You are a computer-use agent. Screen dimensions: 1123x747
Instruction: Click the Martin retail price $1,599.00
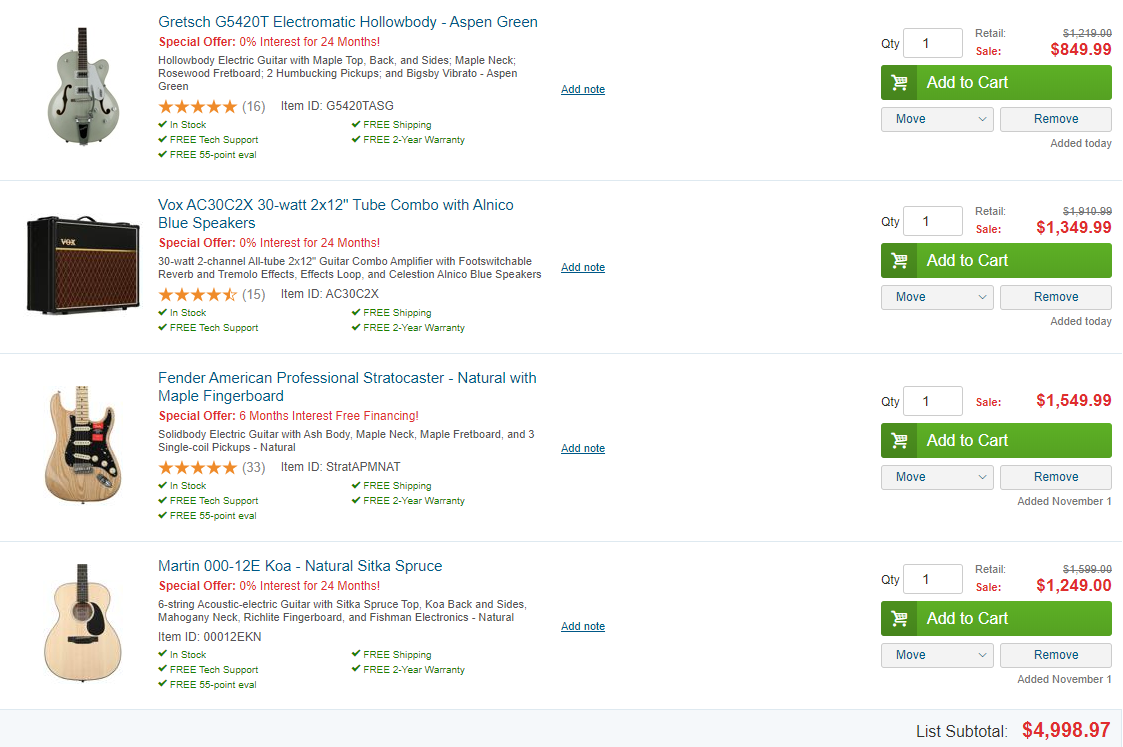click(x=1087, y=569)
